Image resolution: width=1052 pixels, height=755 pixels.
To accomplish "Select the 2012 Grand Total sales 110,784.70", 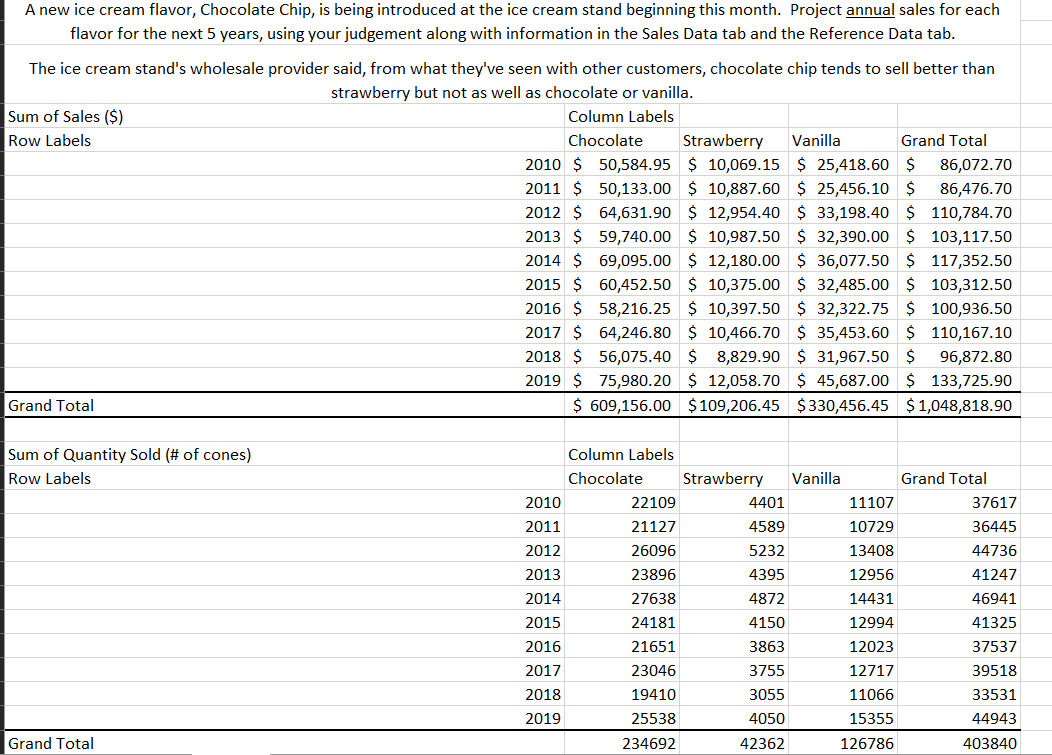I will (x=959, y=213).
